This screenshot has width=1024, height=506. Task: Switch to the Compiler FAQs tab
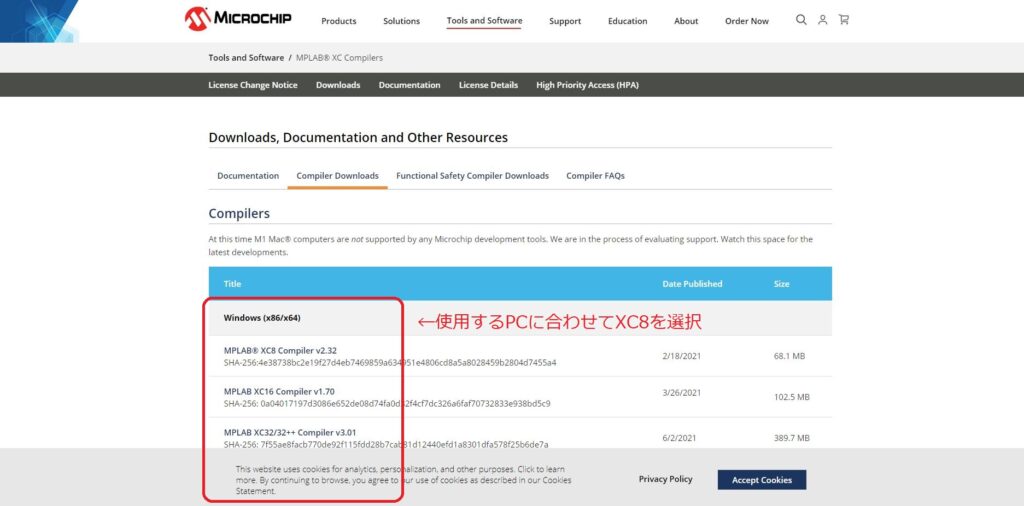pos(596,176)
